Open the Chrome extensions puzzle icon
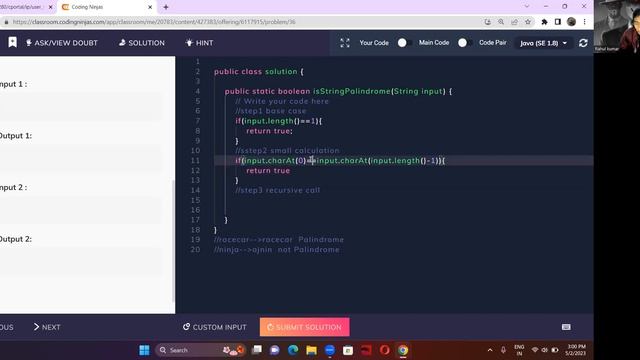 (x=544, y=22)
